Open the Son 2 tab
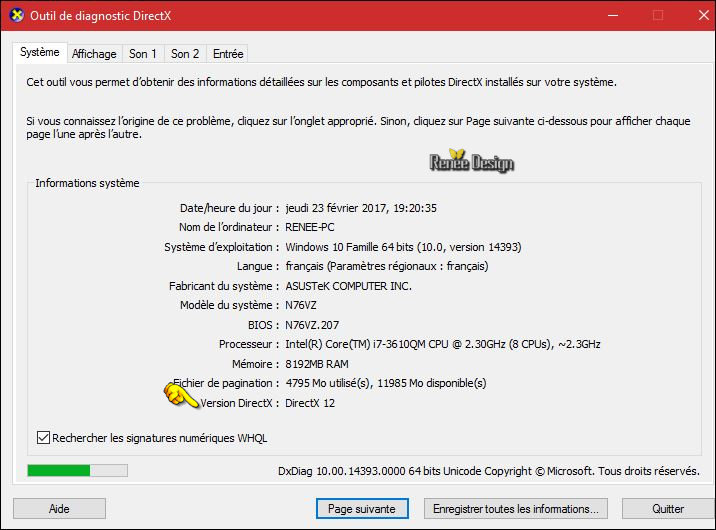This screenshot has width=716, height=530. tap(185, 54)
